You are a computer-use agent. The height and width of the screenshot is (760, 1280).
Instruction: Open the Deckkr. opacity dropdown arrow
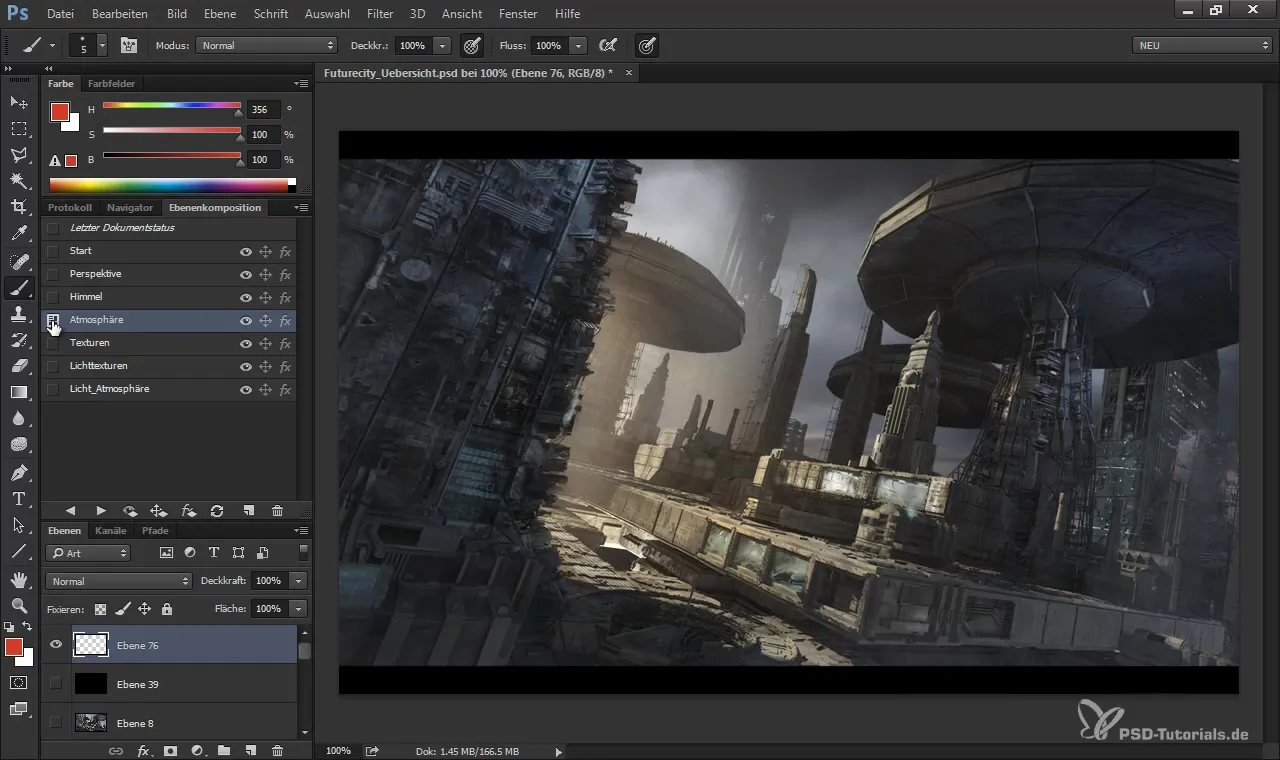[x=443, y=45]
